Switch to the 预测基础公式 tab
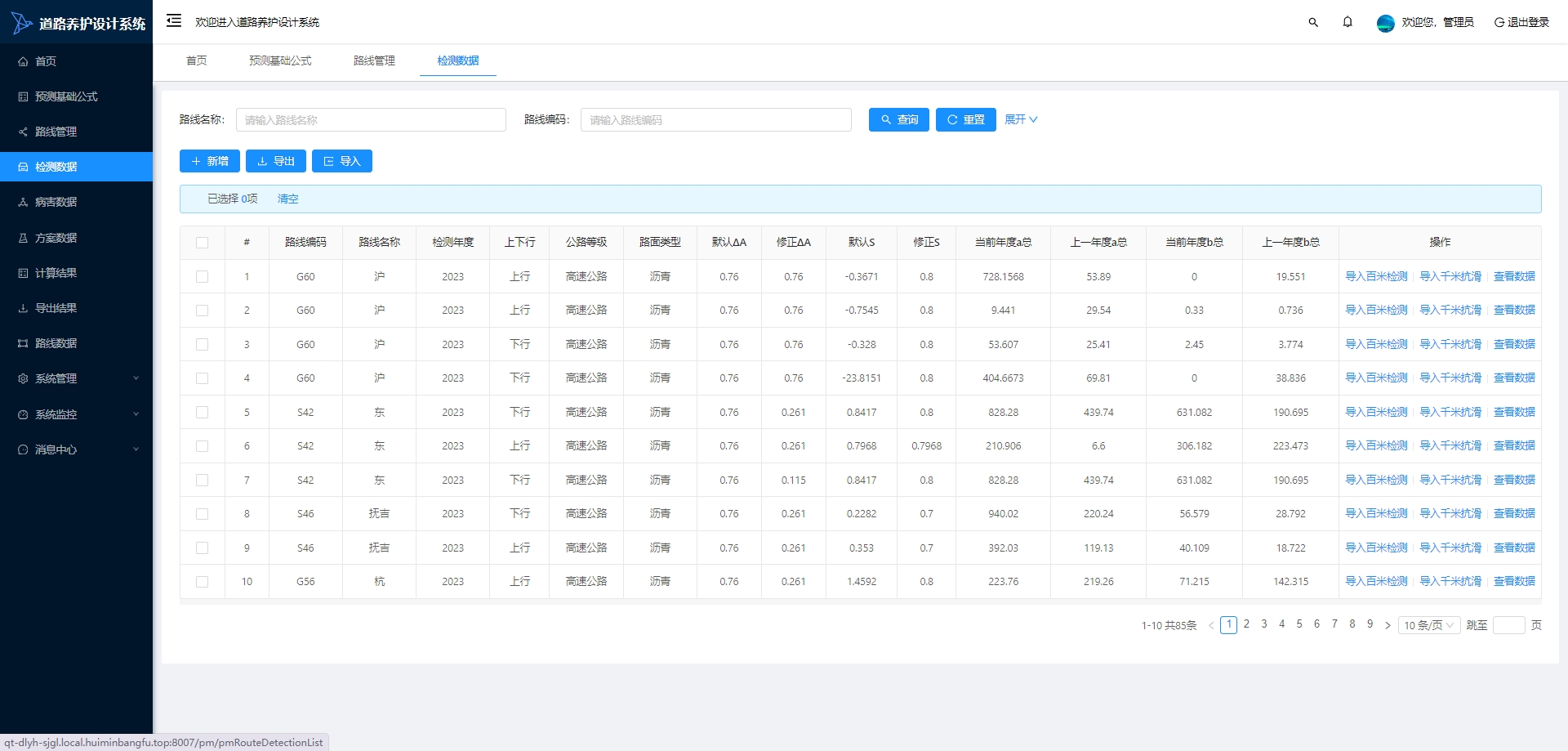The width and height of the screenshot is (1568, 751). (280, 60)
